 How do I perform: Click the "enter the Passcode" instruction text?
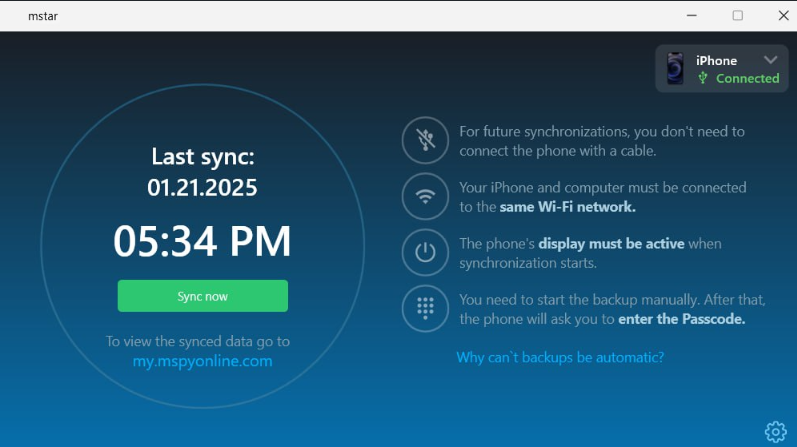[x=682, y=319]
